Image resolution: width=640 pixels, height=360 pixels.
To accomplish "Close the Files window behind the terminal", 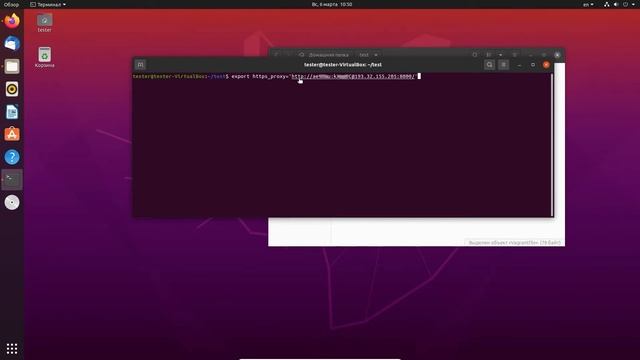I will pos(557,55).
